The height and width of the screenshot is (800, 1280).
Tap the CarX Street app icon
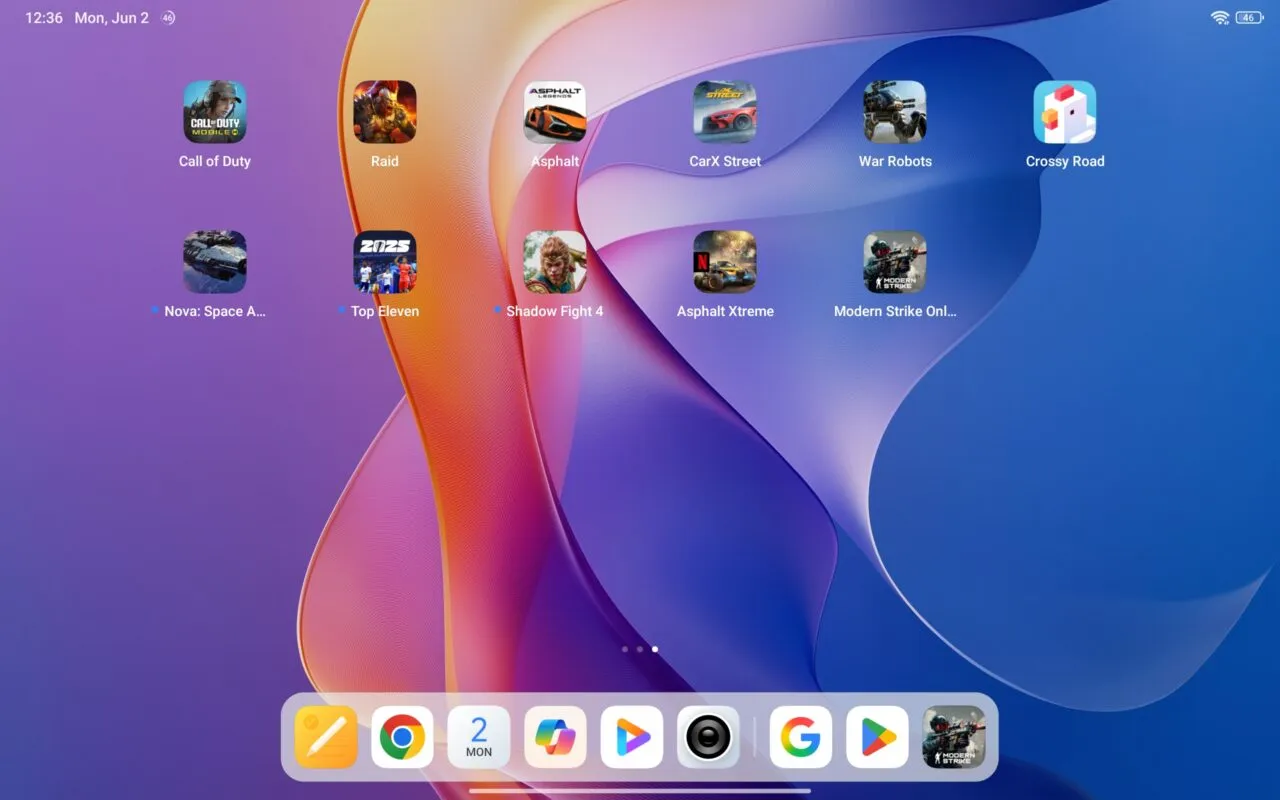pyautogui.click(x=725, y=112)
